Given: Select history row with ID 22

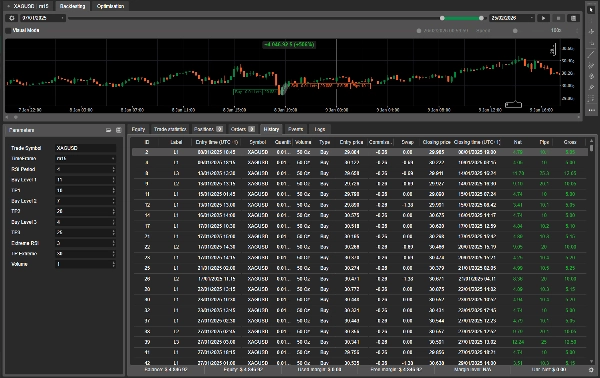Looking at the screenshot, I should click(360, 247).
